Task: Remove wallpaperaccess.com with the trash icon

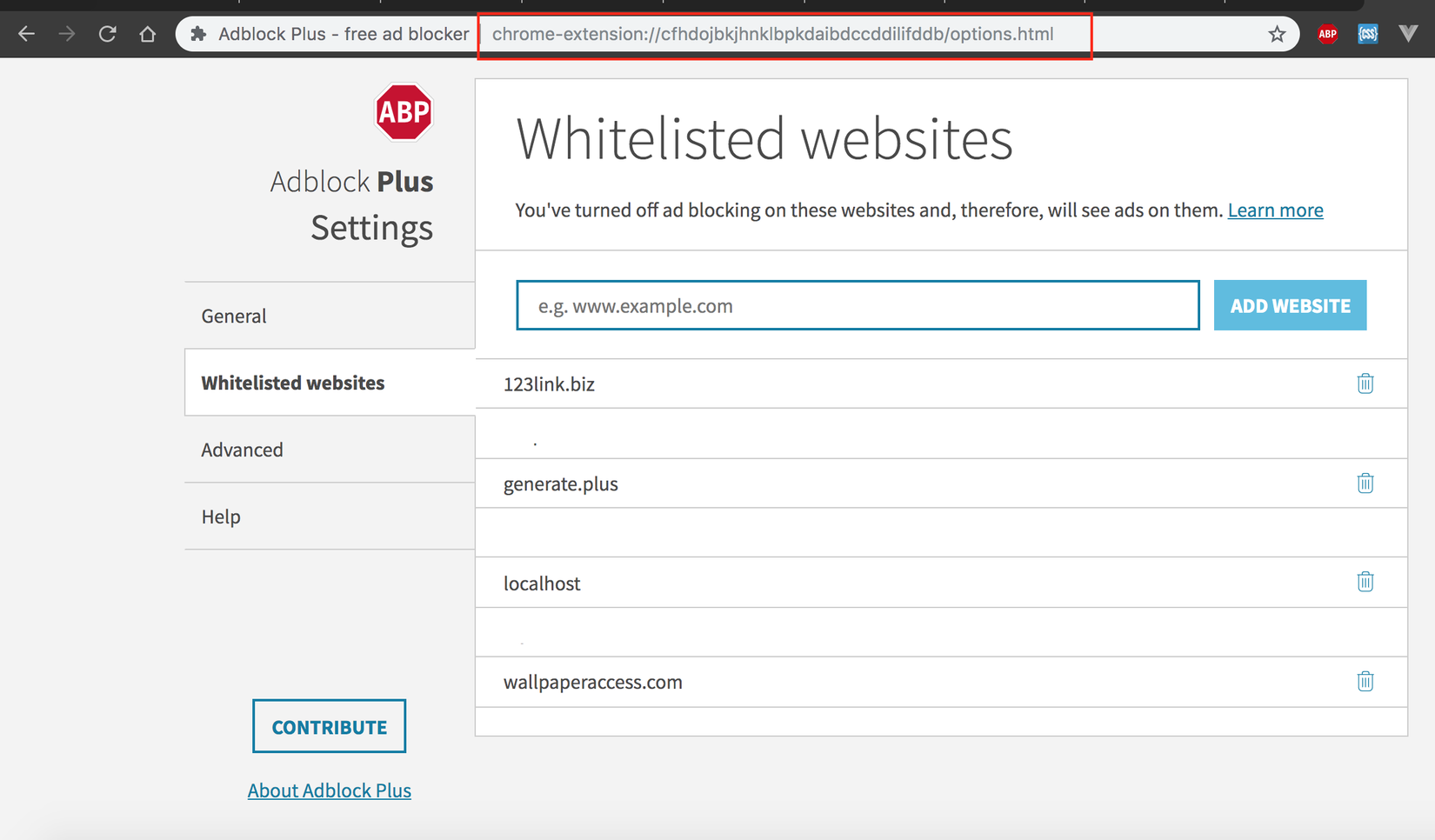Action: pyautogui.click(x=1365, y=682)
